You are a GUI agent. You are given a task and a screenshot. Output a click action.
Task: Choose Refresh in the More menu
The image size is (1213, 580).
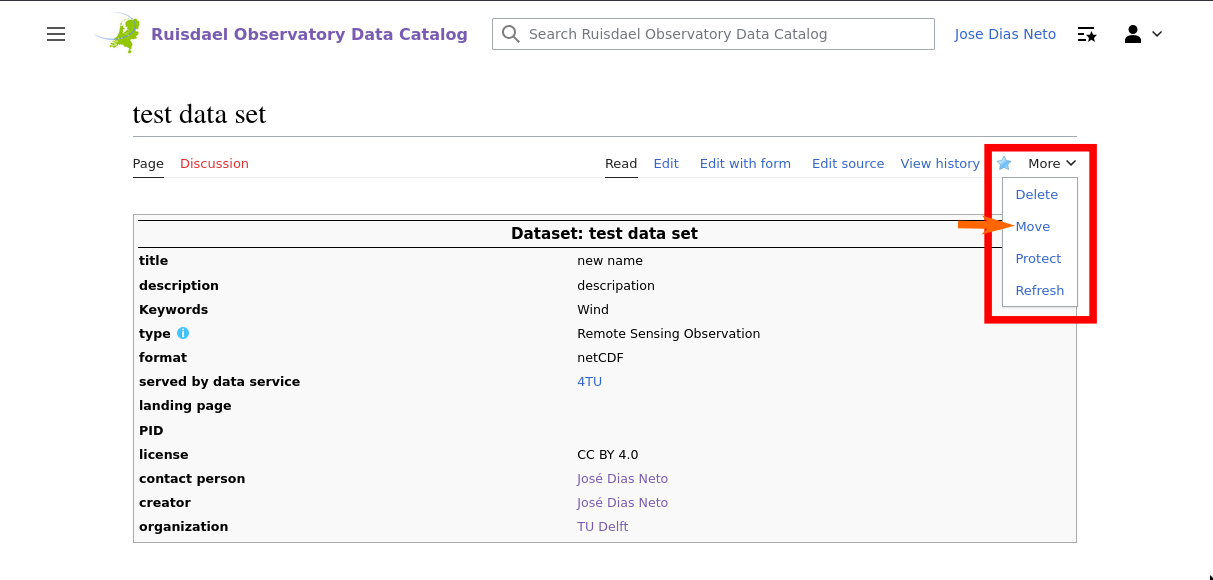[1040, 291]
